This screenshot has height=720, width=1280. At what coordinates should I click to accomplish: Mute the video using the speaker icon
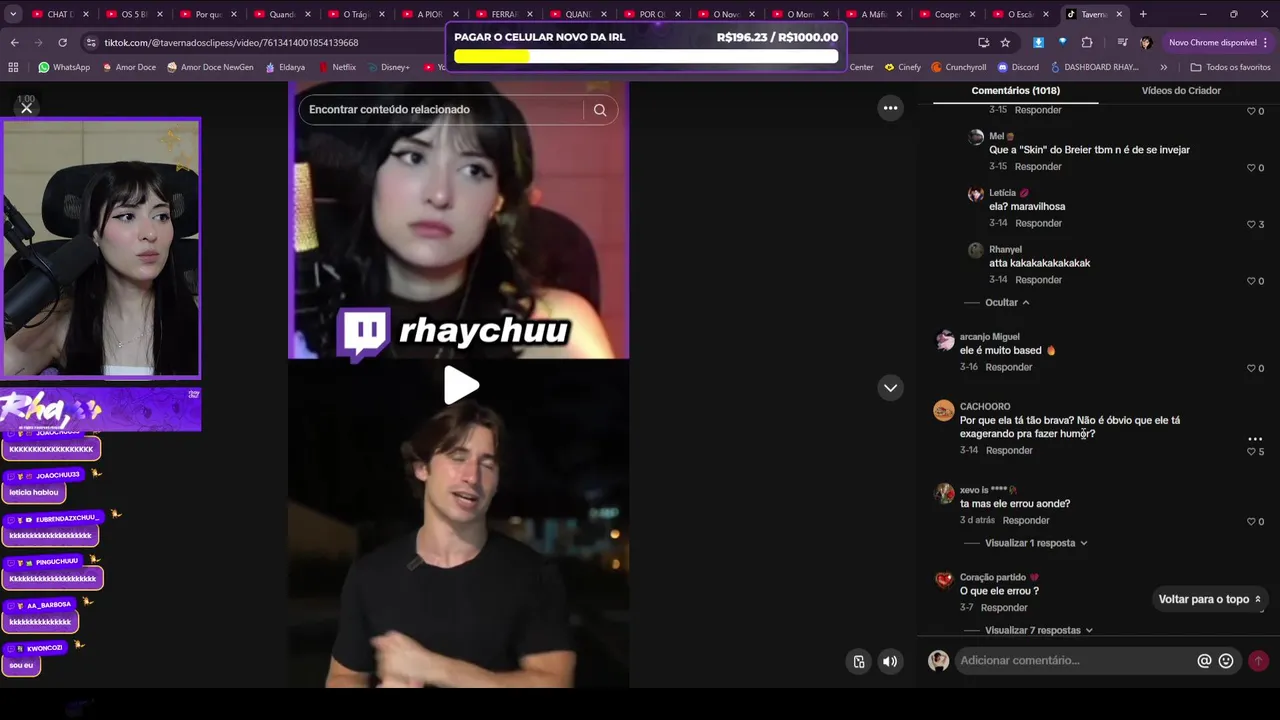pyautogui.click(x=890, y=661)
